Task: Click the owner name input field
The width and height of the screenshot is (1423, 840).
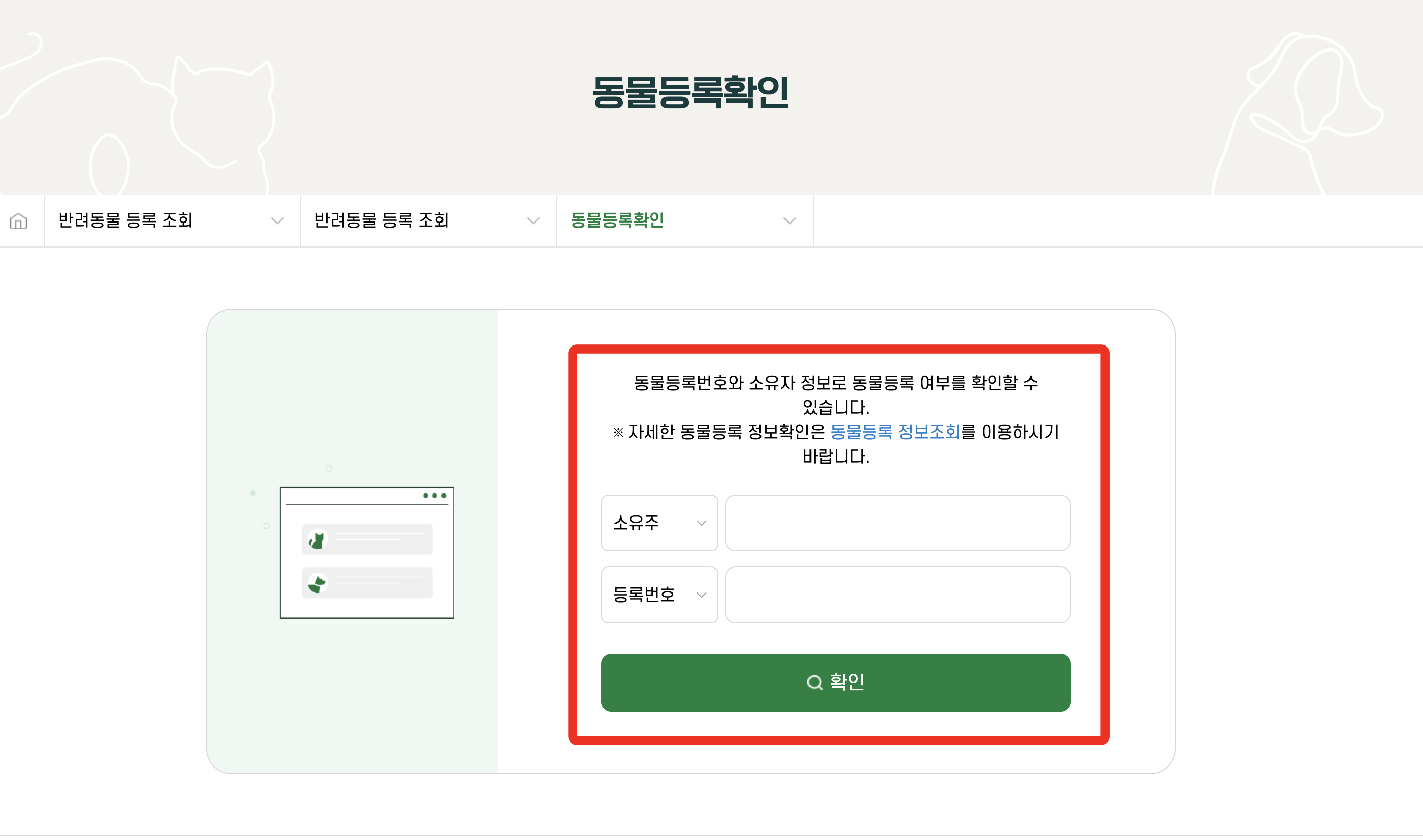Action: point(898,523)
